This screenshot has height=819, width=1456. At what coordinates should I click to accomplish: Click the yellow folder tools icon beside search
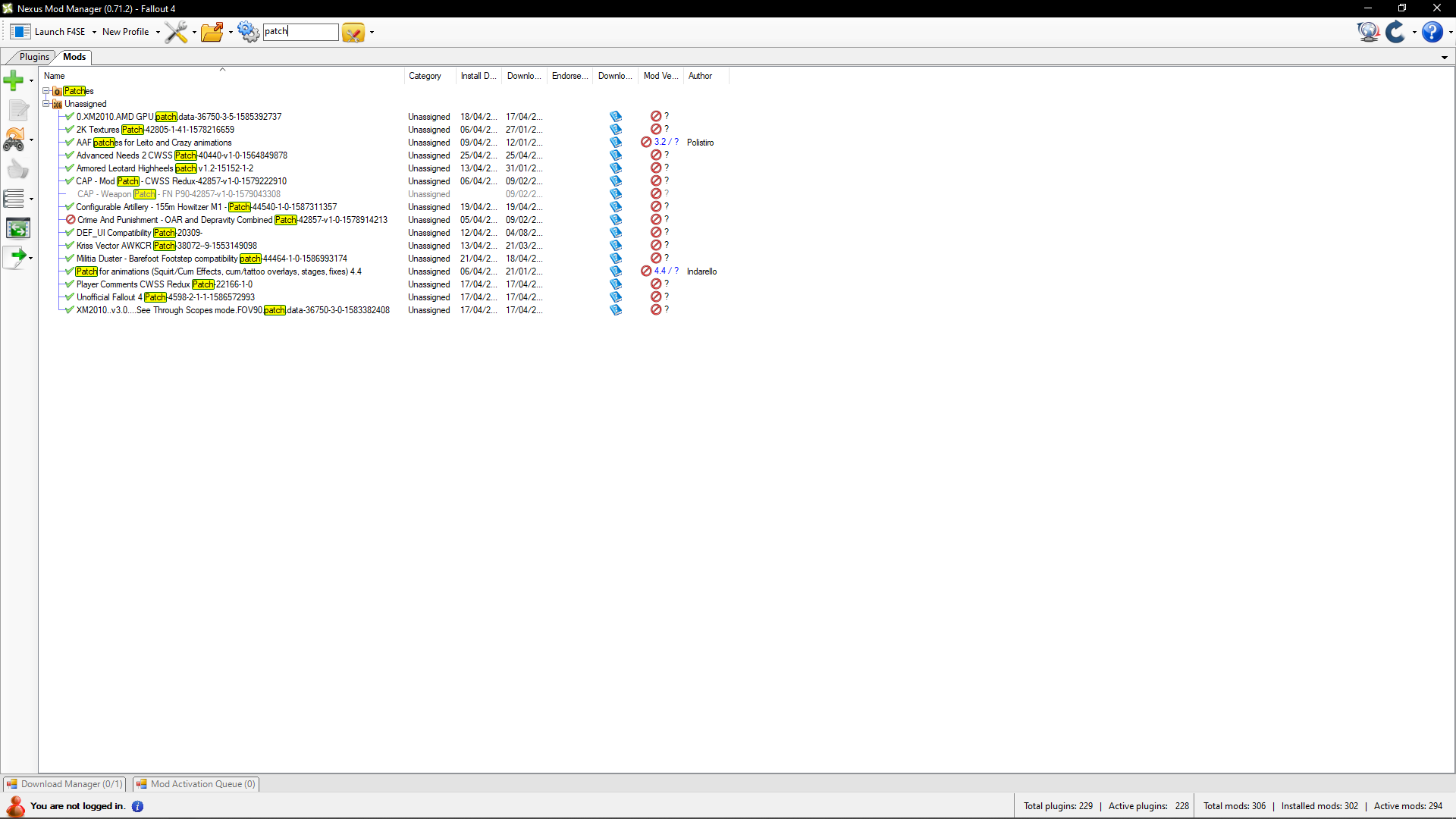(x=353, y=33)
